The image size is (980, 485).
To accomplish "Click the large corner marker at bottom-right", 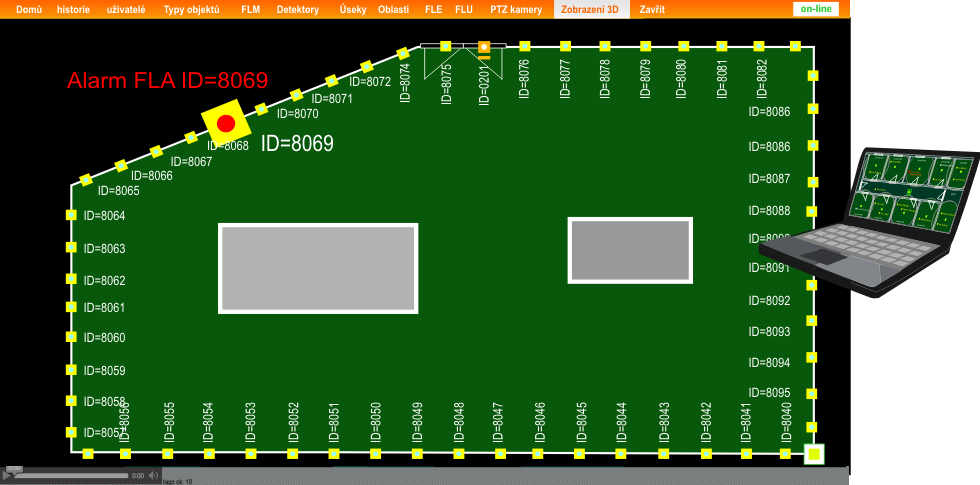I will (x=814, y=454).
